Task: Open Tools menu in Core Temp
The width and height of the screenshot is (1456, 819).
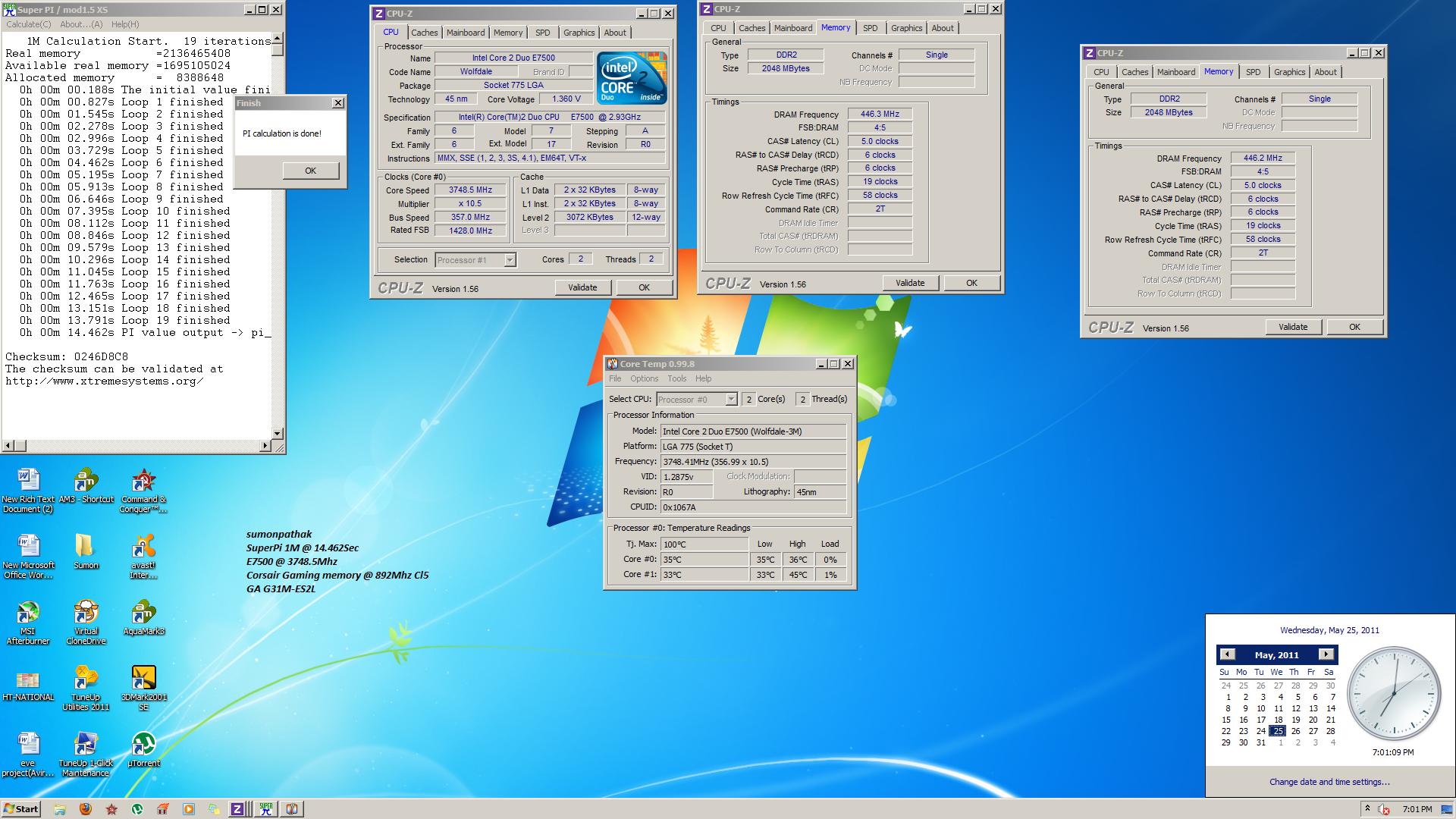Action: coord(676,378)
